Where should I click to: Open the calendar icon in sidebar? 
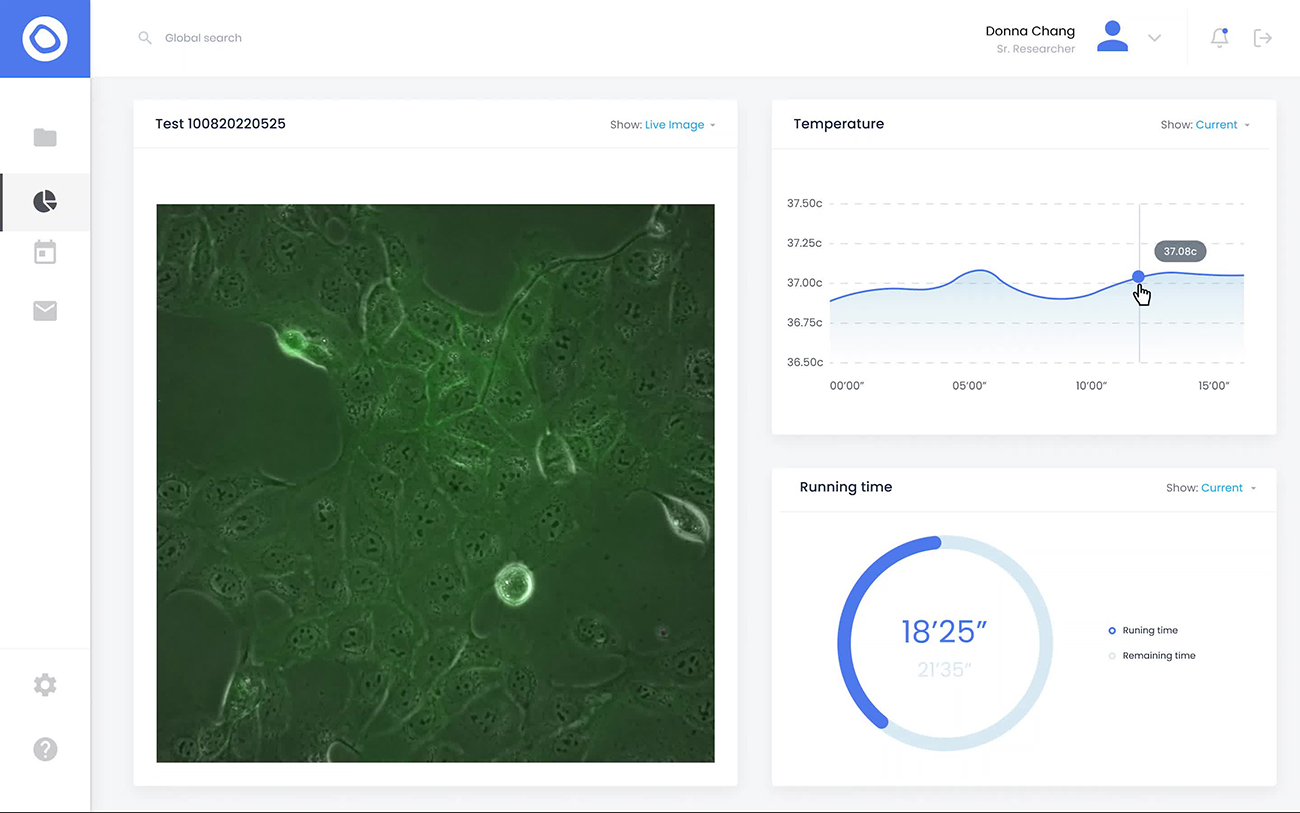point(45,252)
